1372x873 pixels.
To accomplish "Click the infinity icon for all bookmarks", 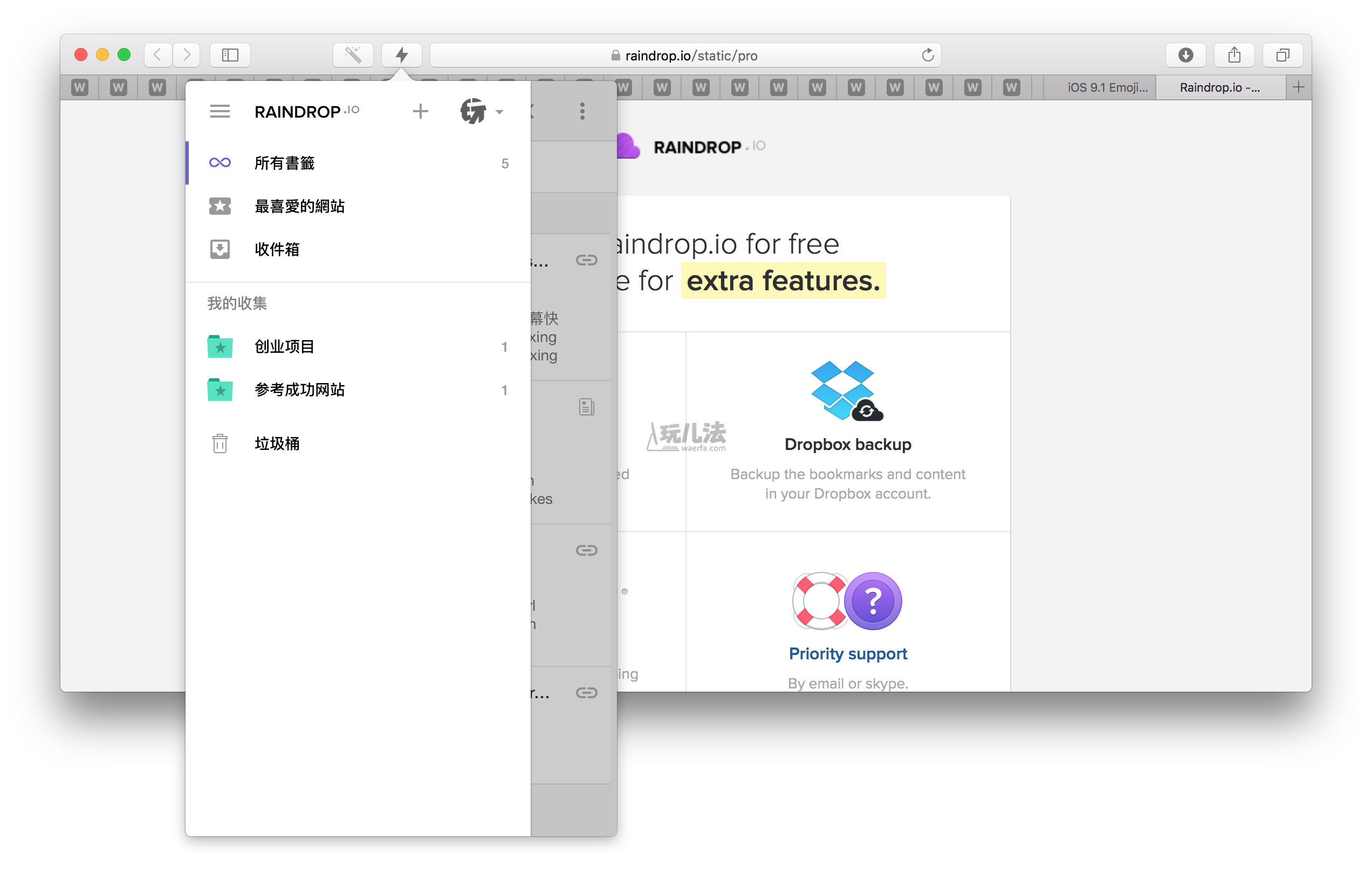I will tap(220, 163).
